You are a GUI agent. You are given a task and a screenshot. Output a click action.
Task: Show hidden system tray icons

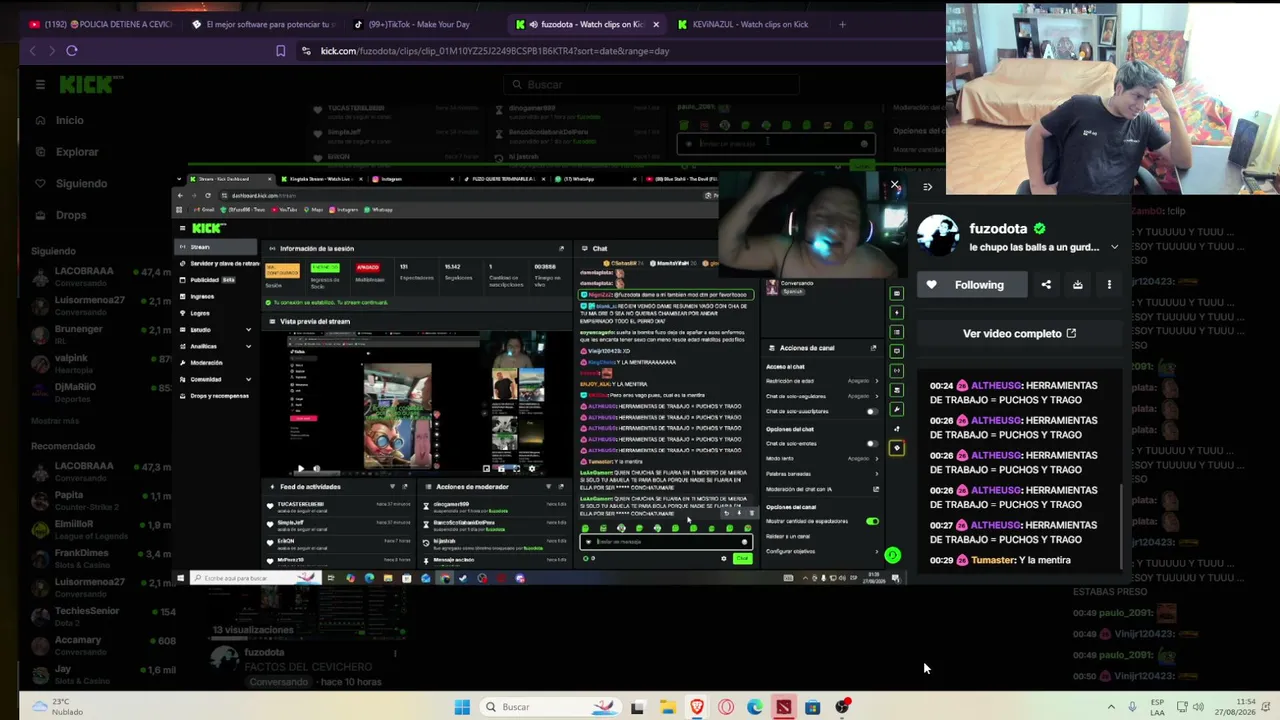(1110, 707)
